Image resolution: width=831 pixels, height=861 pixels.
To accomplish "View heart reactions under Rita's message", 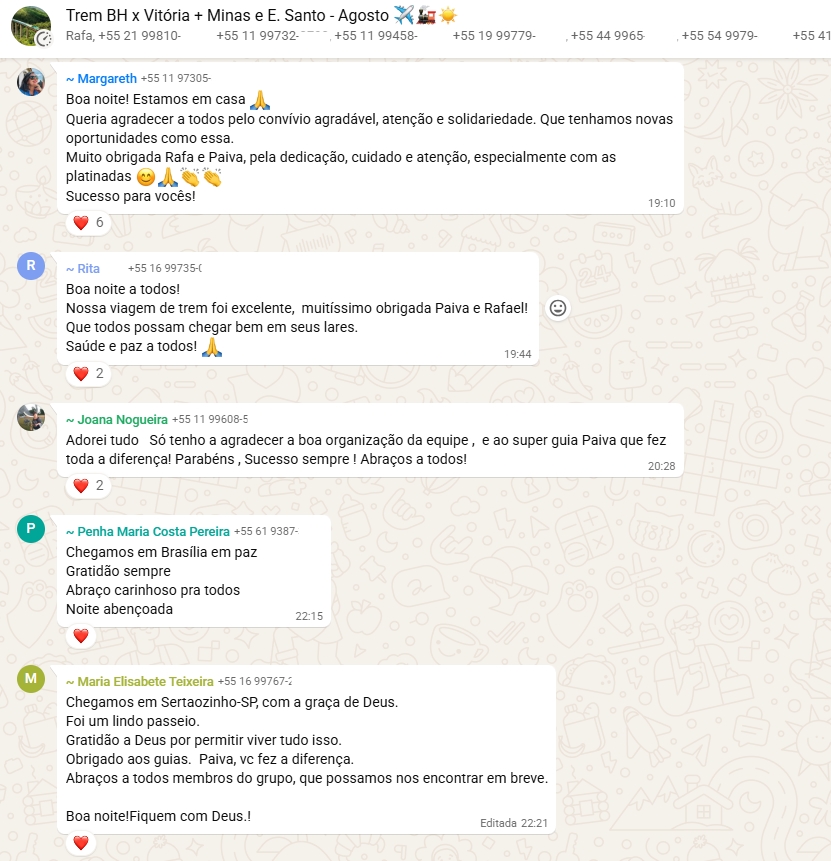I will click(x=88, y=373).
